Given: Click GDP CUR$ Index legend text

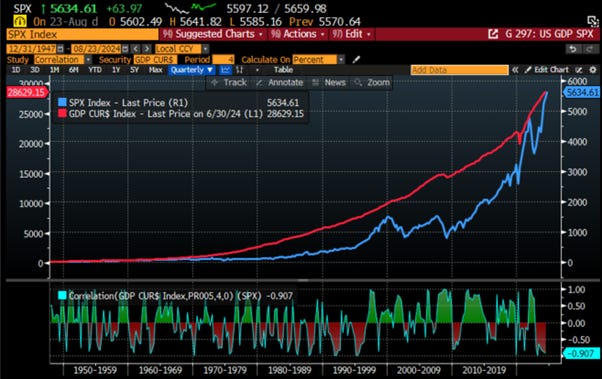Looking at the screenshot, I should coord(166,114).
